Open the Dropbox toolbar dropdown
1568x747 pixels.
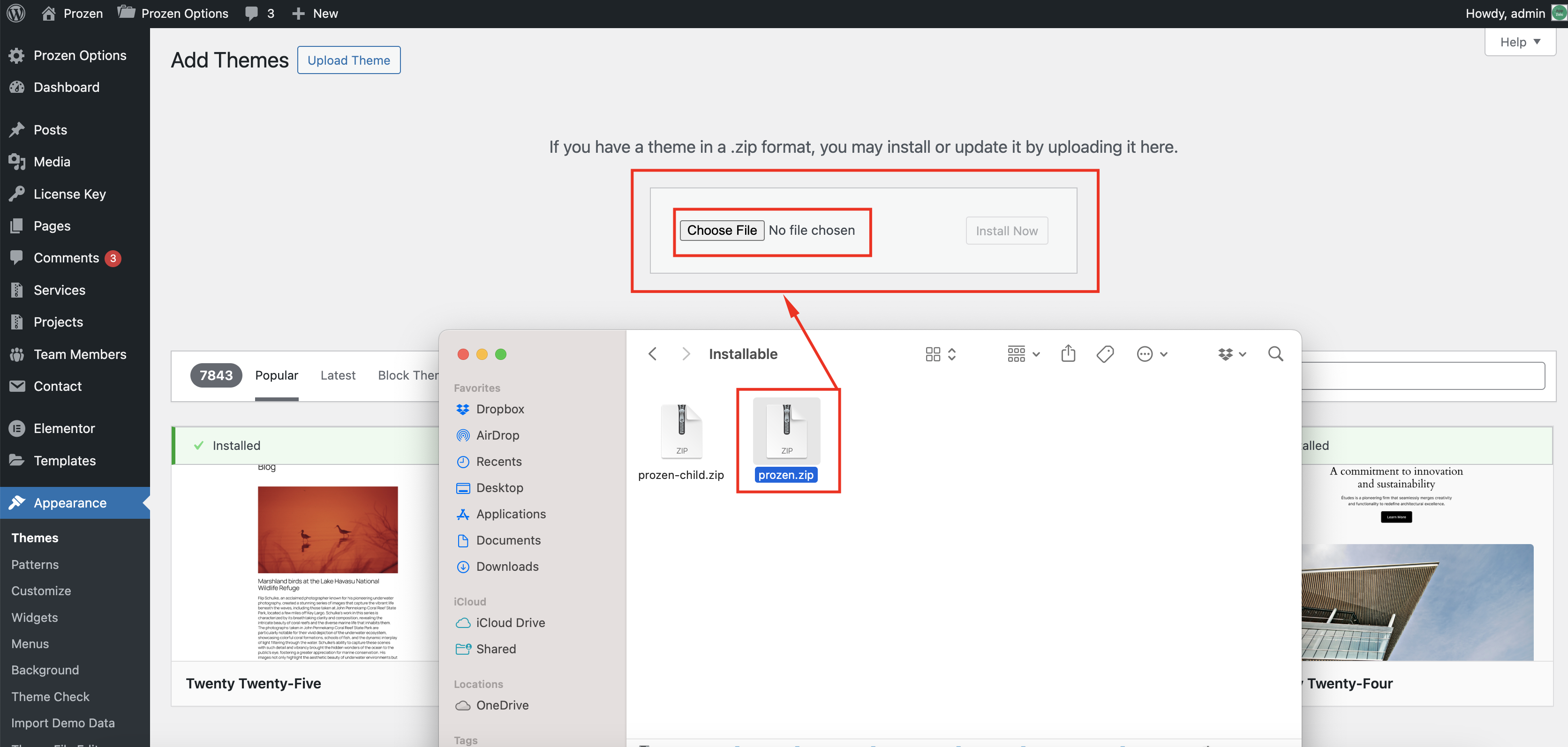(1231, 354)
